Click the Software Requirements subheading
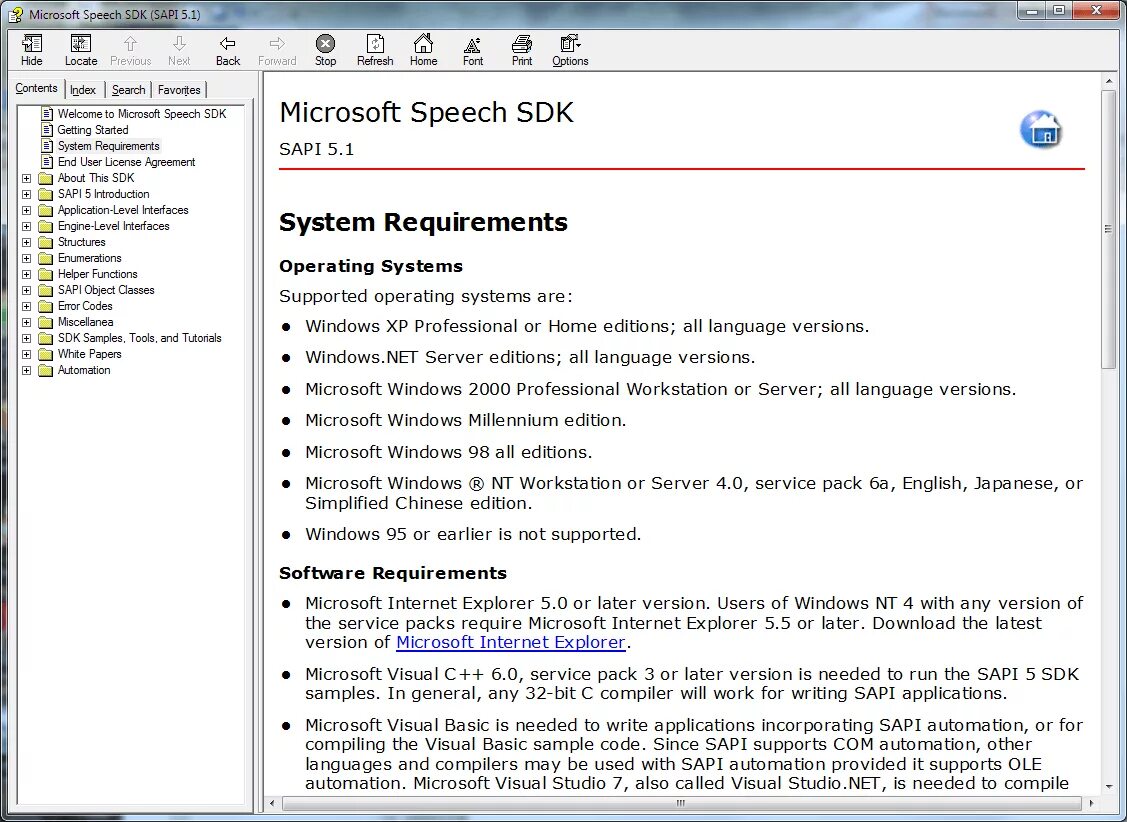1127x822 pixels. (x=393, y=573)
